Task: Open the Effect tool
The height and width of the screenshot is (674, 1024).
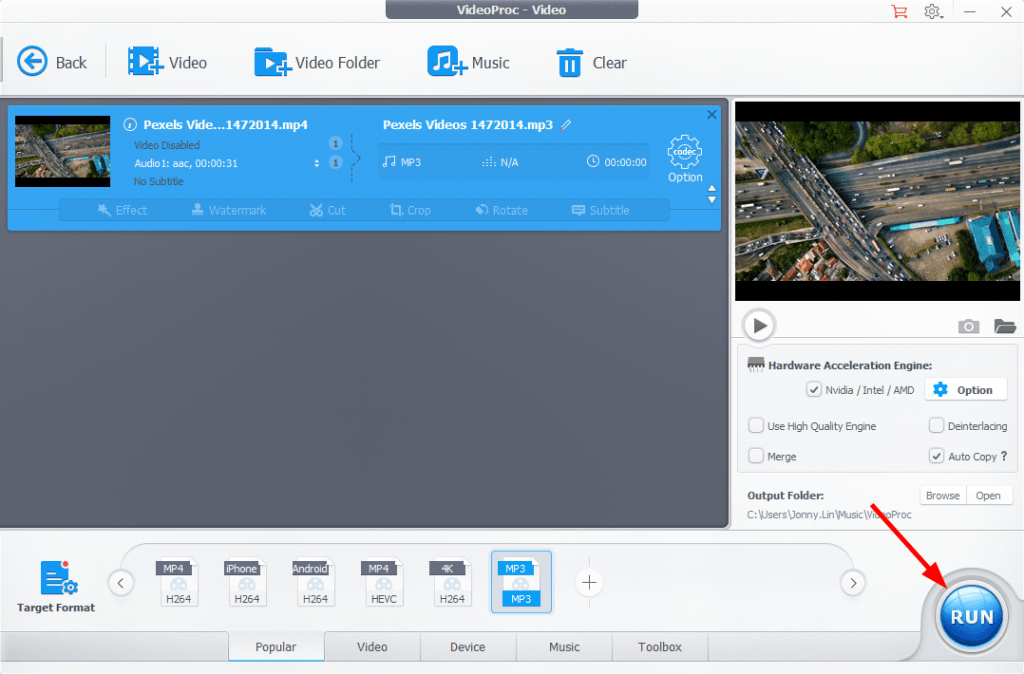Action: [122, 210]
